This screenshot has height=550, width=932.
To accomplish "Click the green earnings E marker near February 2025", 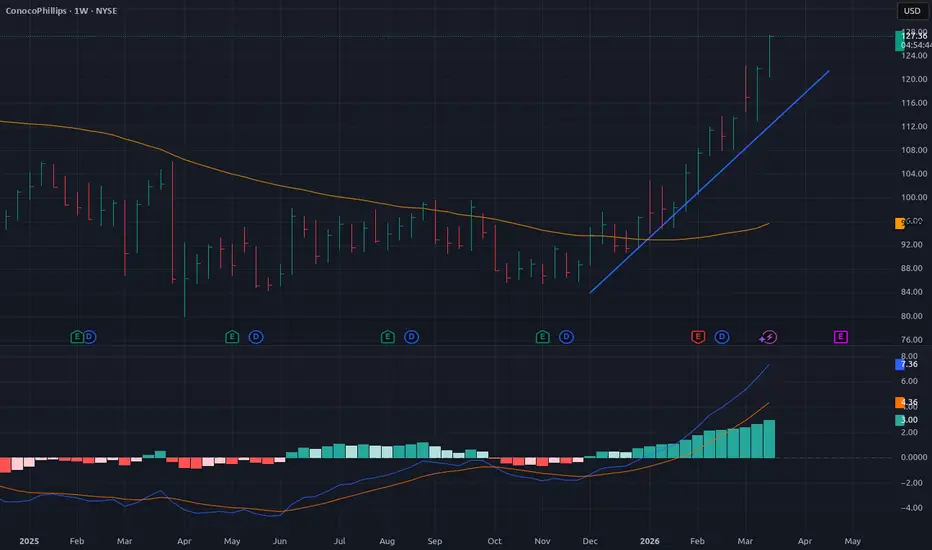I will point(77,337).
